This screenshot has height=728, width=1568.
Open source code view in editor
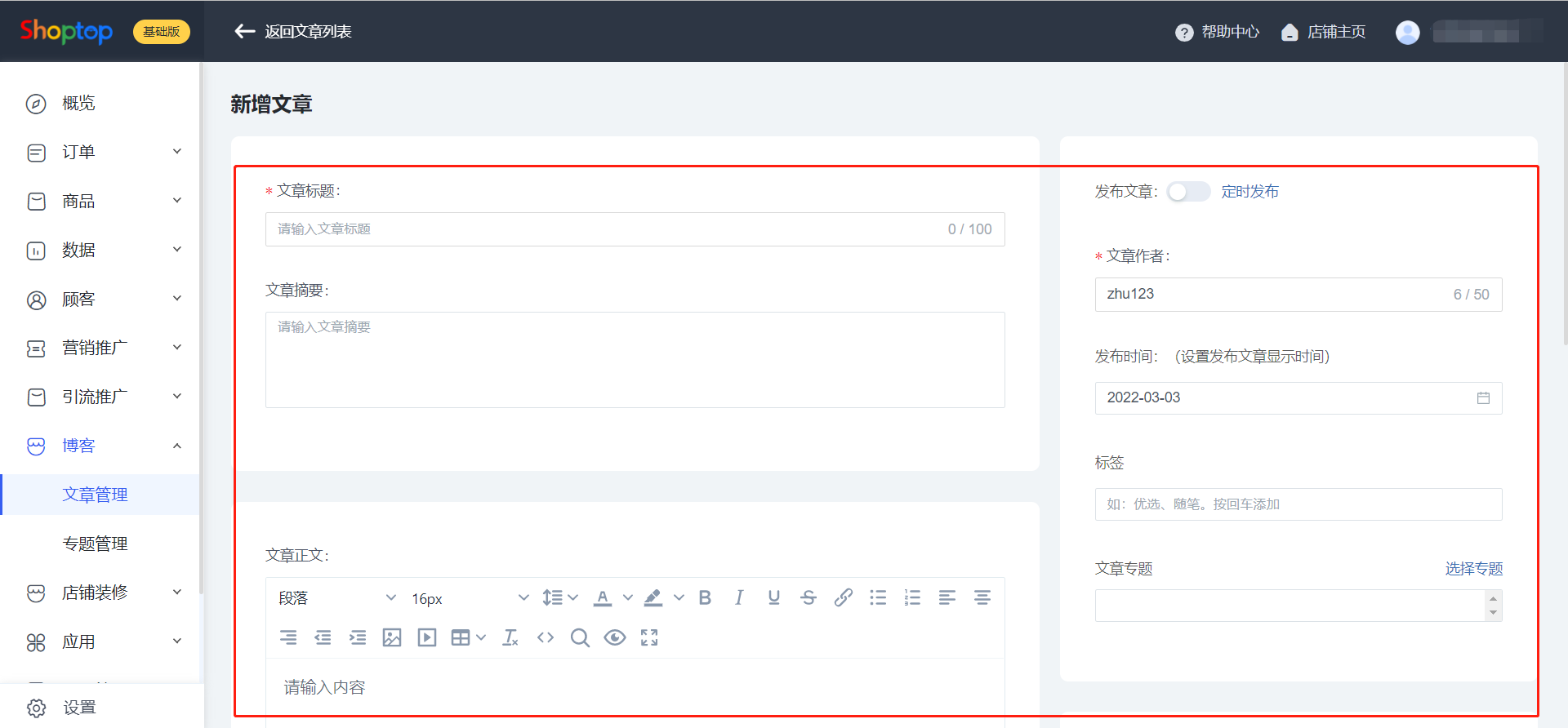tap(546, 637)
